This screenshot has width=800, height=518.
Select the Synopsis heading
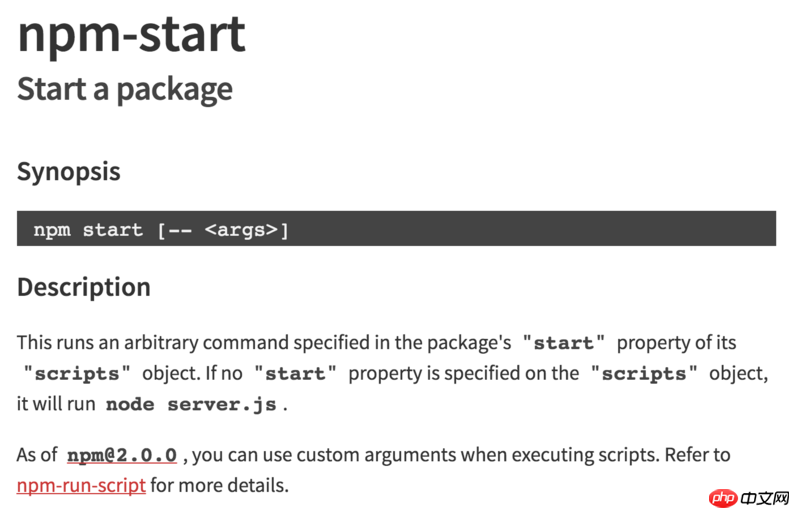pyautogui.click(x=68, y=171)
